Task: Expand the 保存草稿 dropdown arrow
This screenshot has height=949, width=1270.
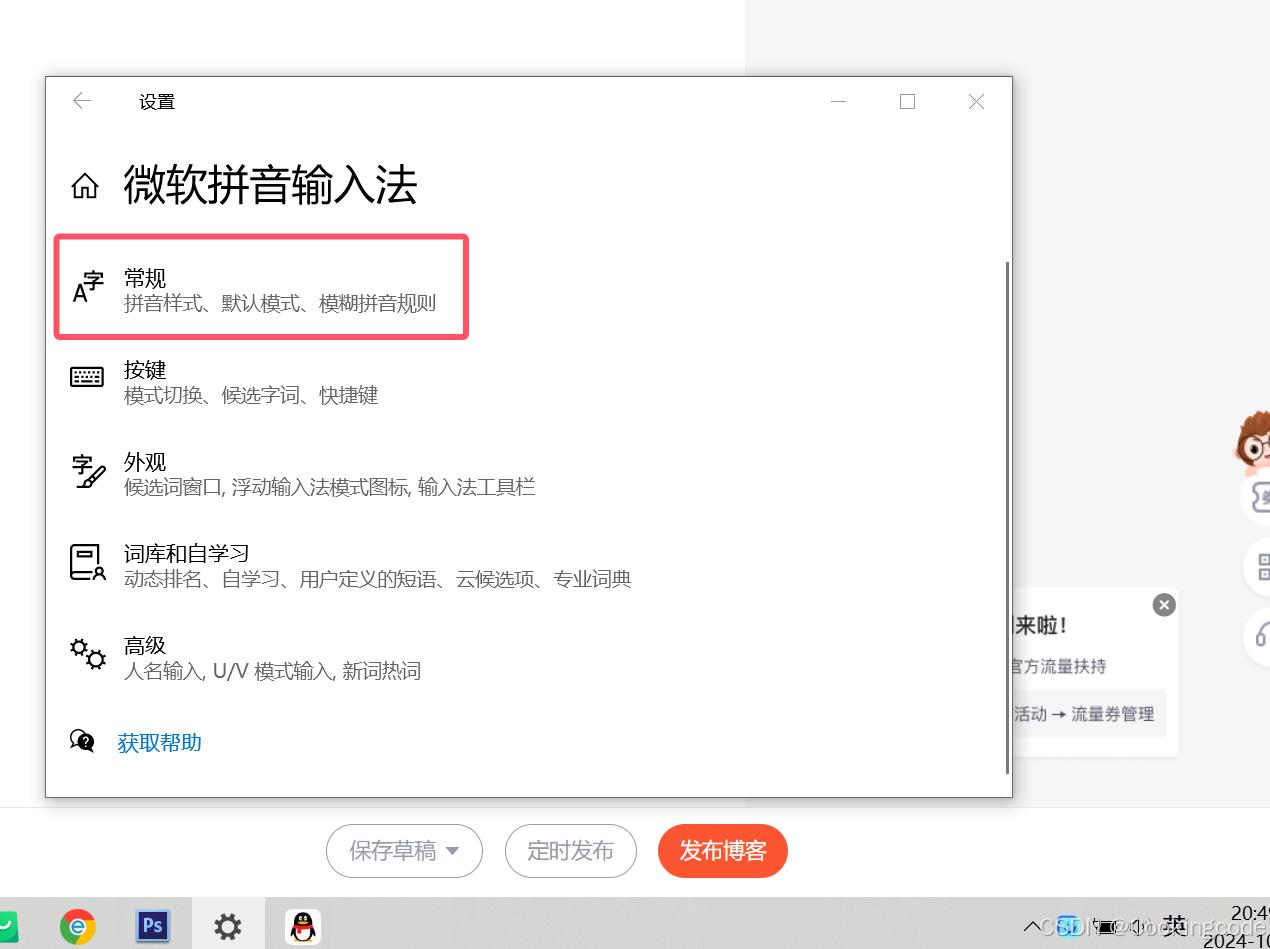Action: coord(452,851)
